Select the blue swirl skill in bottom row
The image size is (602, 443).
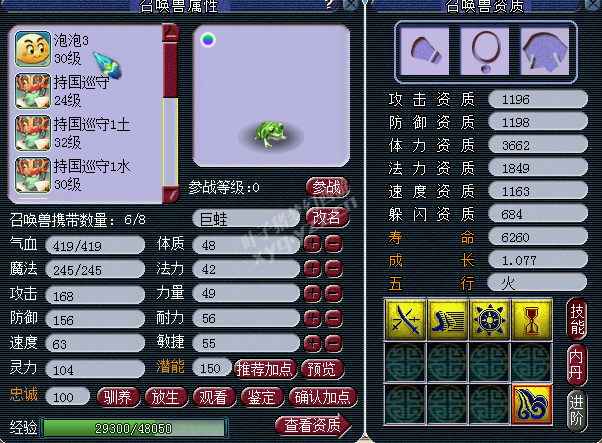532,405
